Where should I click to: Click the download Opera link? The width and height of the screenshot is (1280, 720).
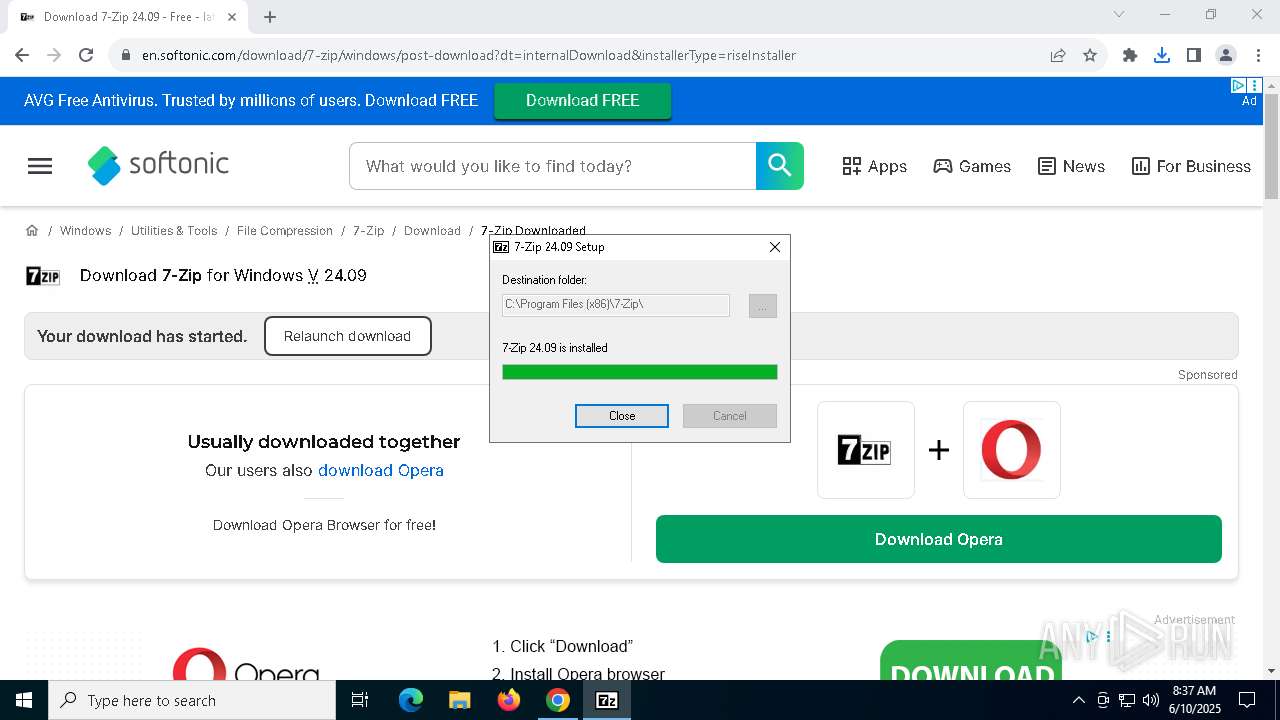(380, 470)
